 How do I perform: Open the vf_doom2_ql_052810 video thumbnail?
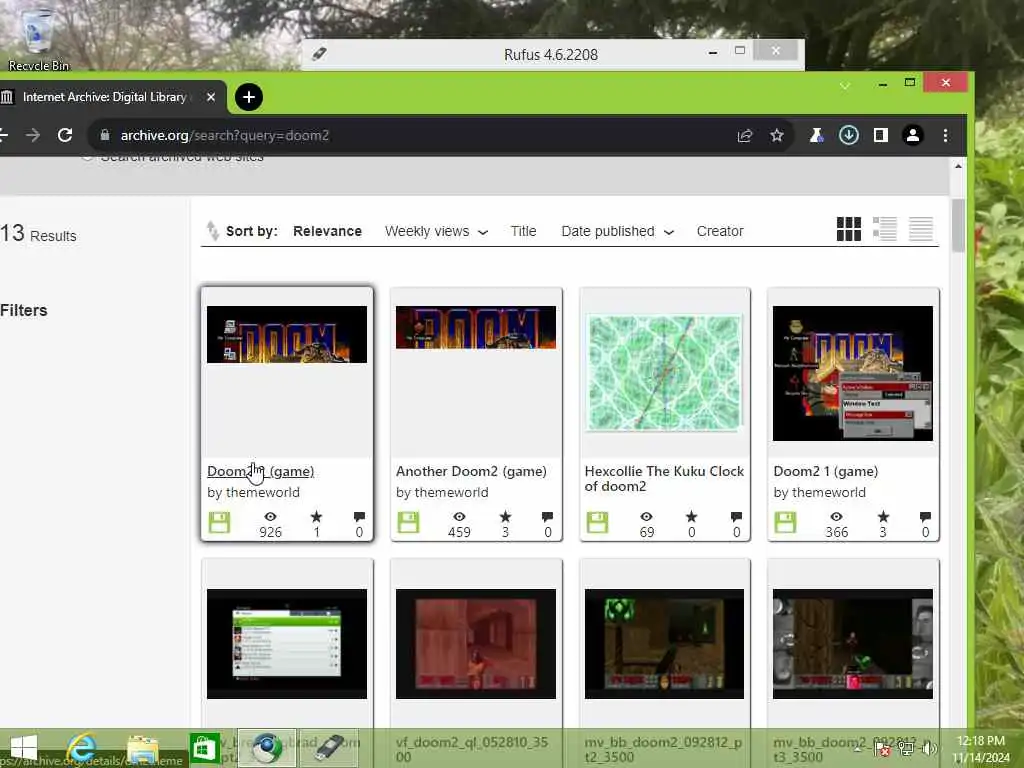pos(475,644)
